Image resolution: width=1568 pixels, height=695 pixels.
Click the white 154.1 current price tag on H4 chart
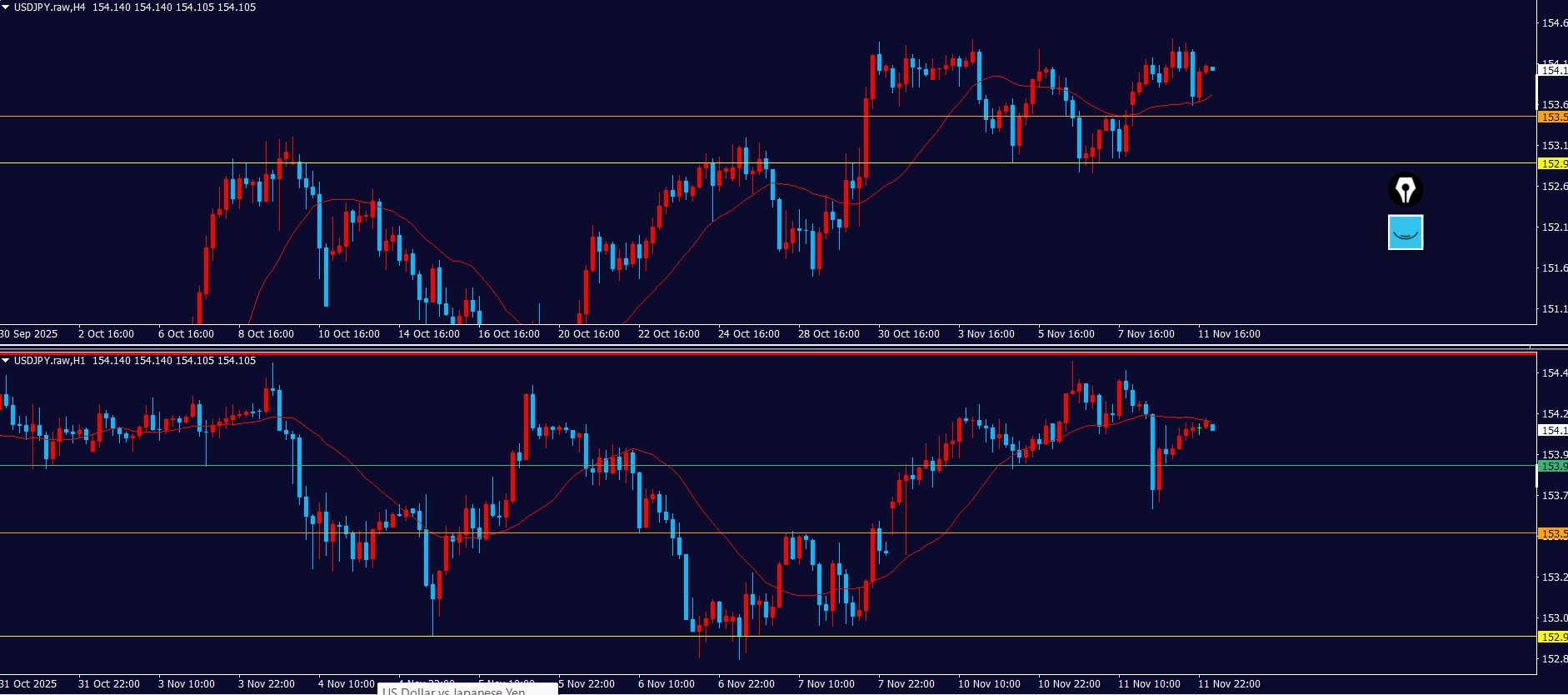click(1553, 71)
